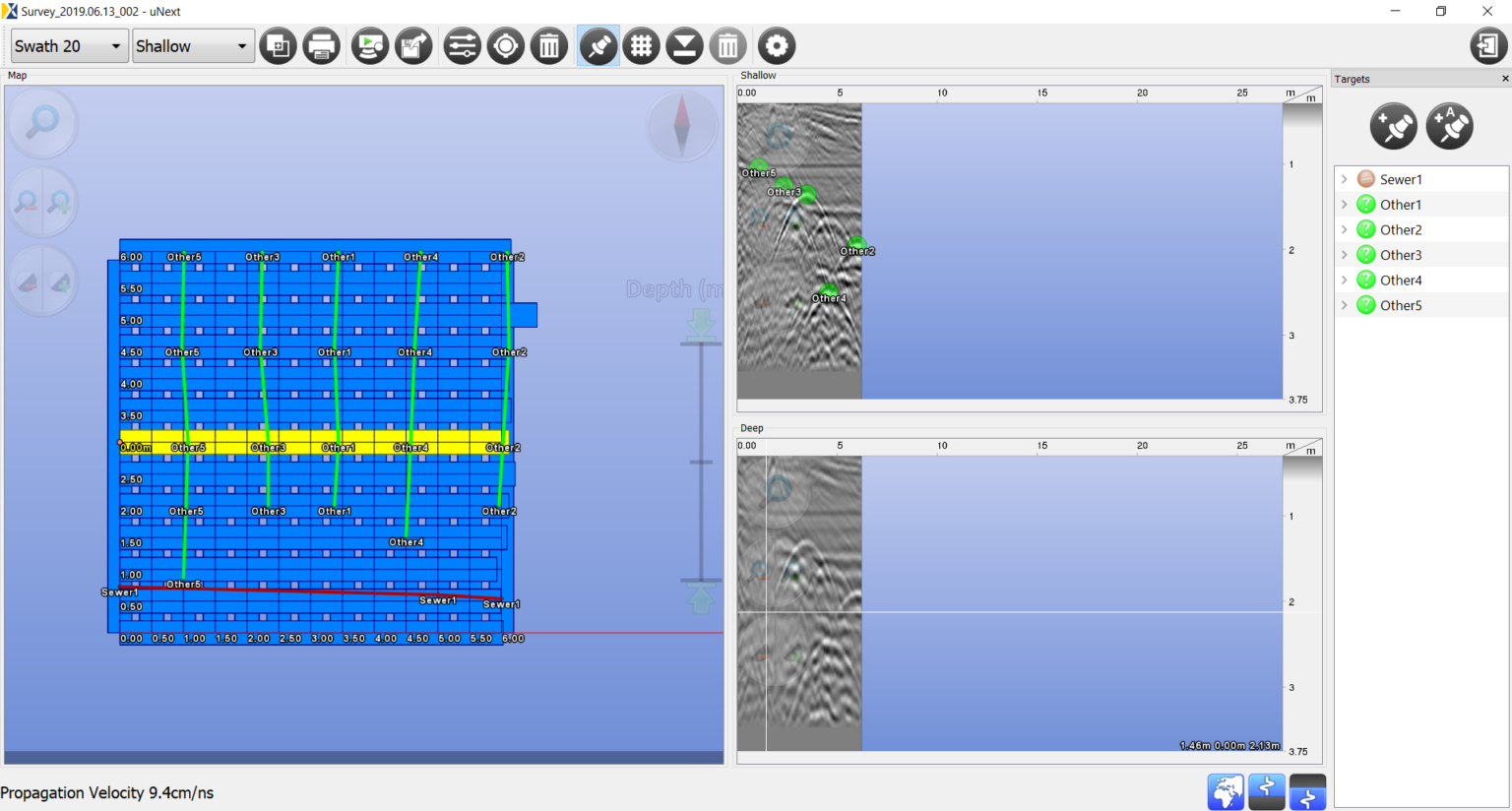Screen dimensions: 1512x811
Task: Select the pushpin target marking tool
Action: pyautogui.click(x=598, y=45)
